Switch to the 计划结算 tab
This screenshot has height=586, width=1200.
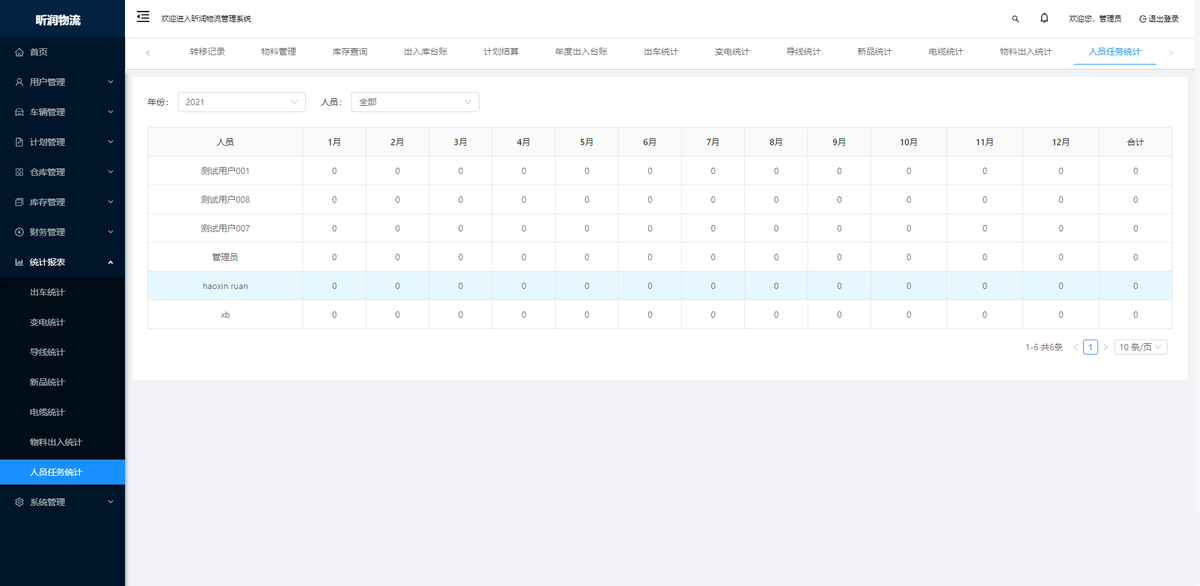(501, 51)
